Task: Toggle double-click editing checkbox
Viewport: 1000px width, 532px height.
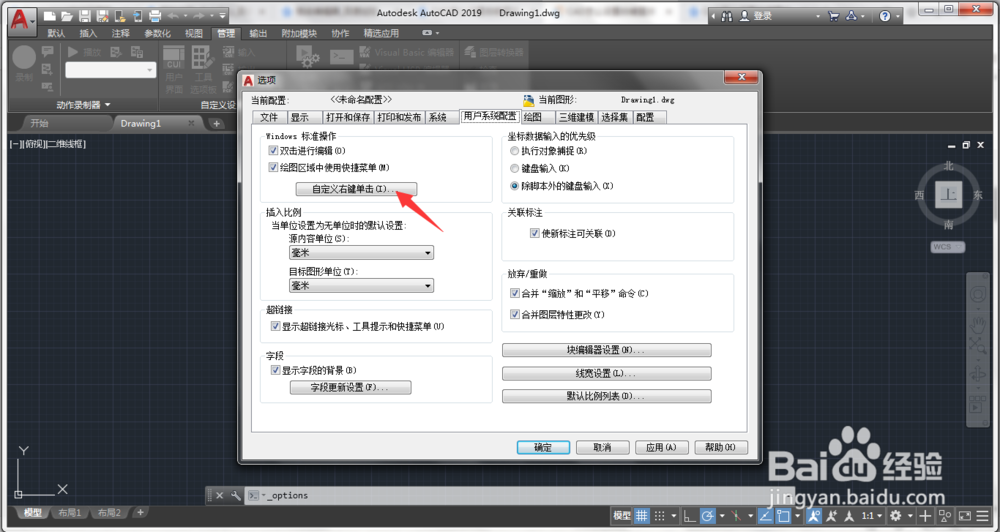Action: (273, 151)
